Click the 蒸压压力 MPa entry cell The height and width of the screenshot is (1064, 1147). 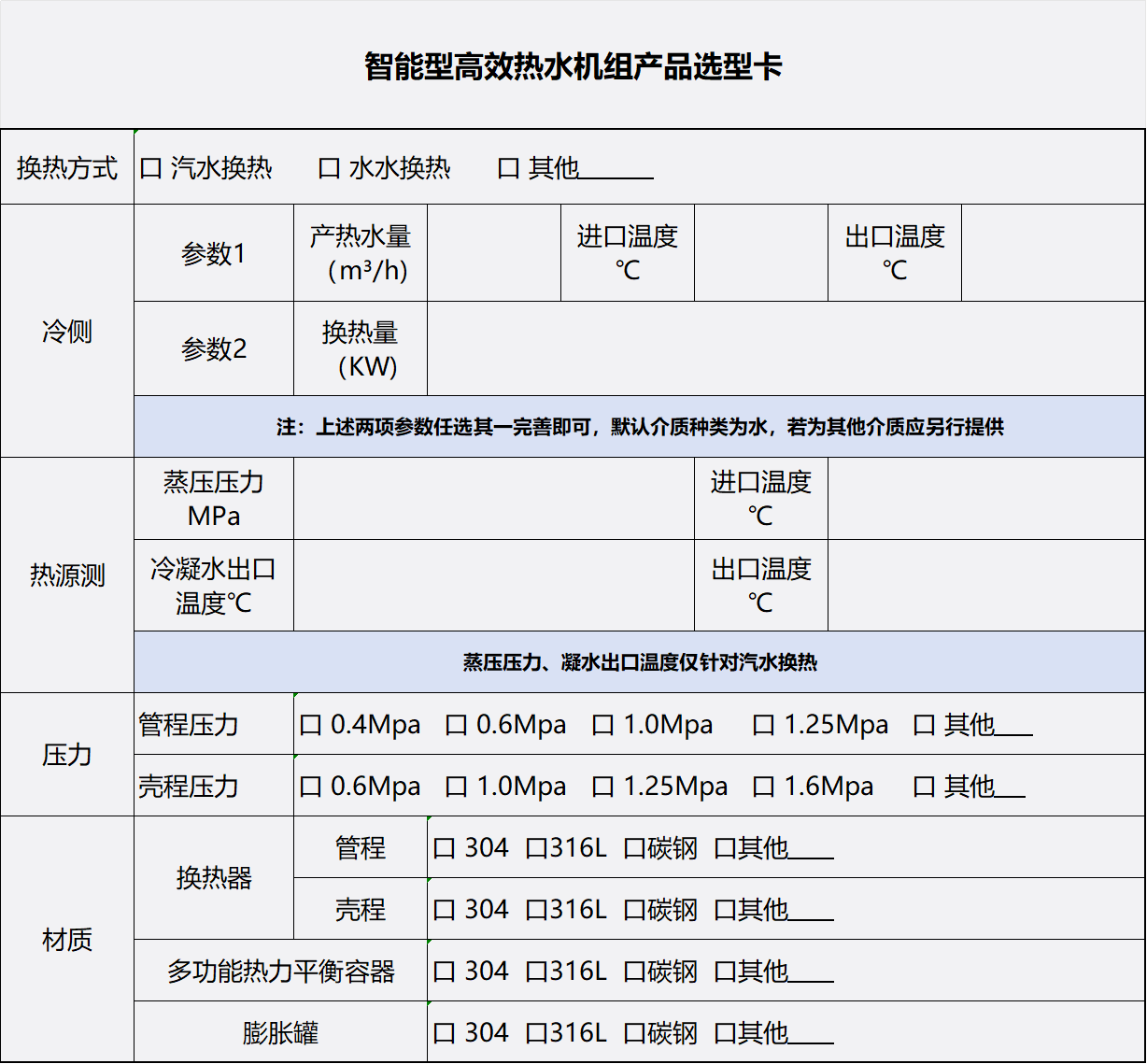pyautogui.click(x=495, y=499)
